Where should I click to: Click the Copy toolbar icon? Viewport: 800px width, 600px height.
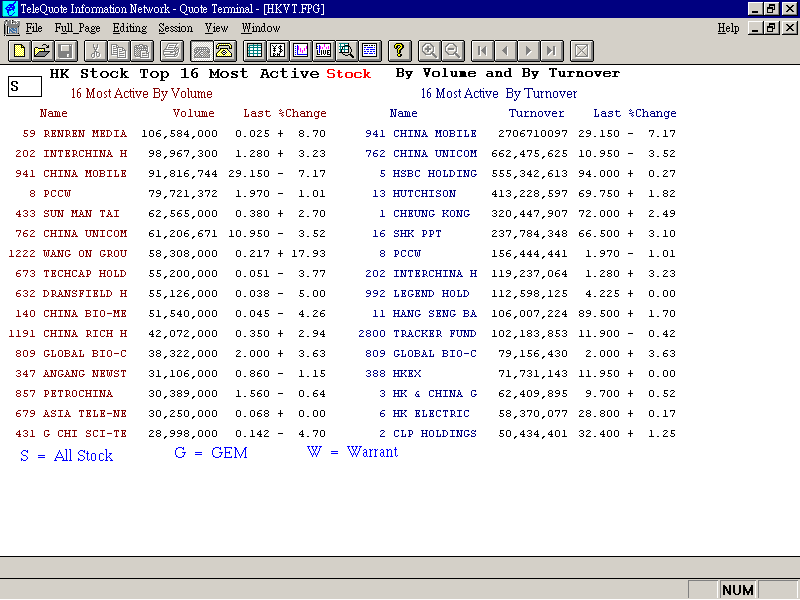[118, 51]
